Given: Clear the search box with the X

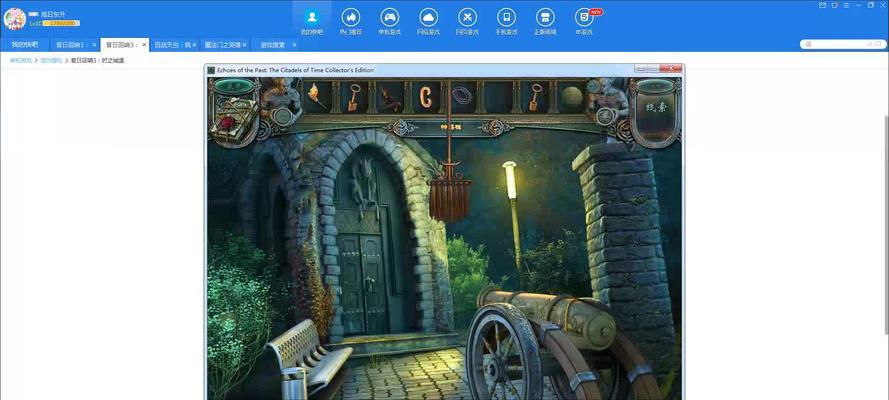Looking at the screenshot, I should pos(869,44).
